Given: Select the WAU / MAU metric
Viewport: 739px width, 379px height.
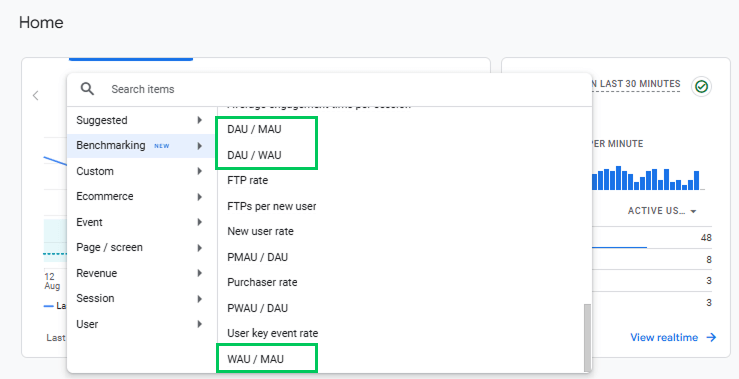Looking at the screenshot, I should click(x=255, y=359).
